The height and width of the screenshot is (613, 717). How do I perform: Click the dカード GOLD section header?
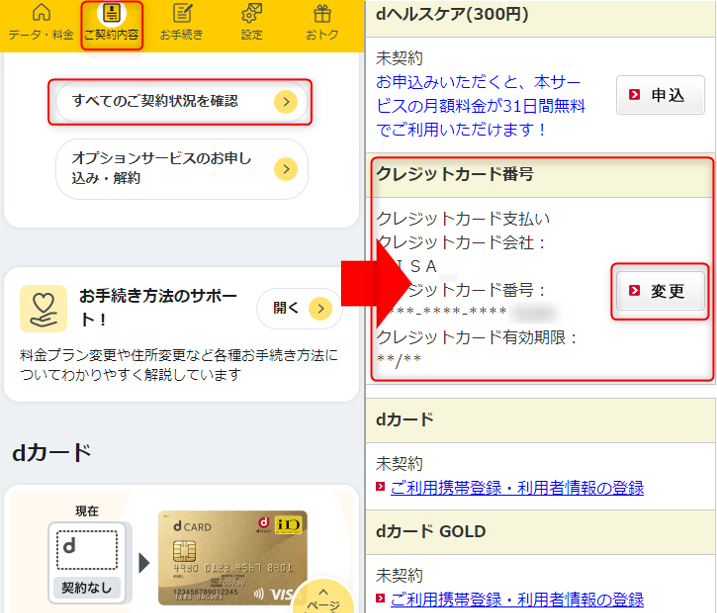[x=541, y=532]
